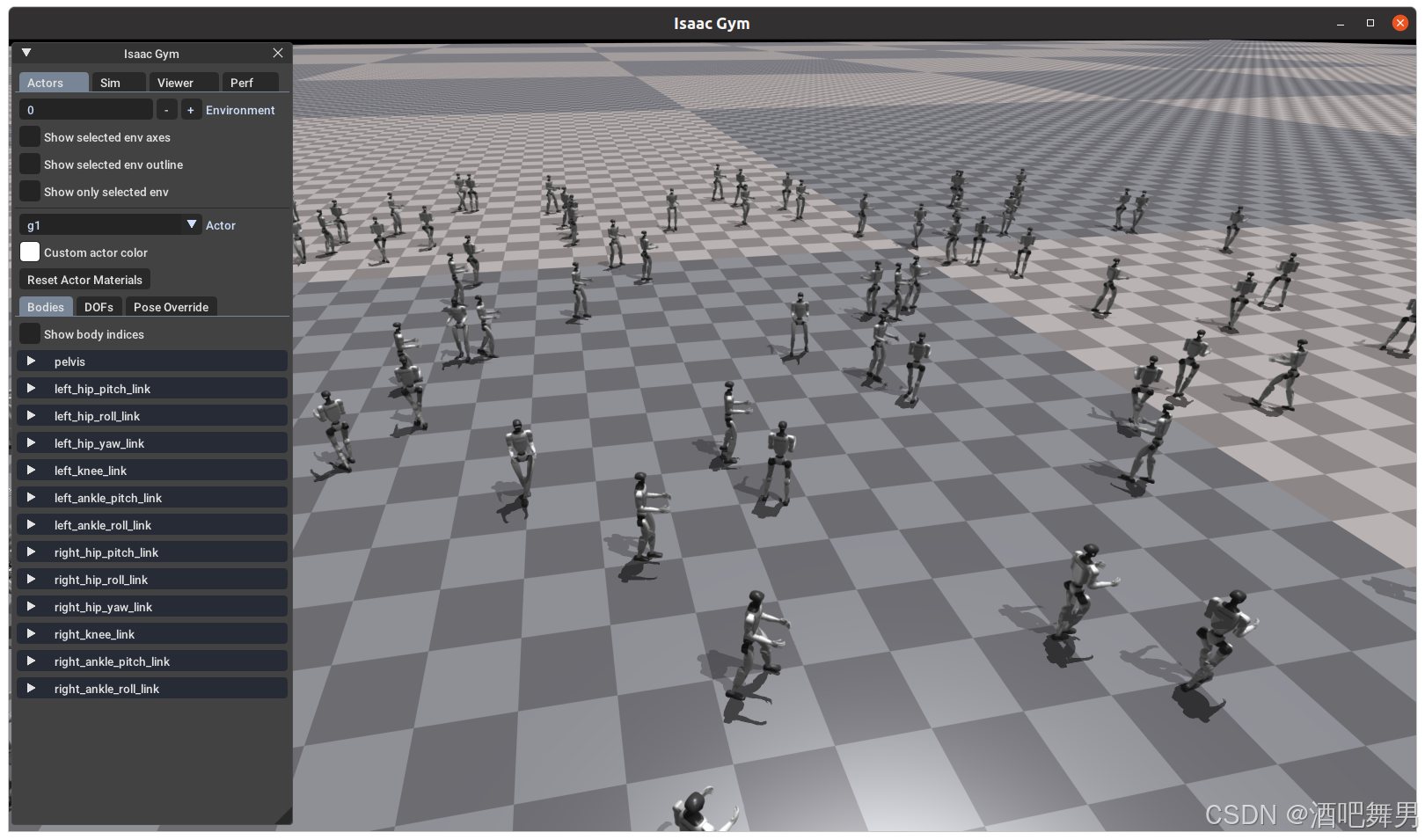
Task: Switch to the Sim tab
Action: pos(119,83)
